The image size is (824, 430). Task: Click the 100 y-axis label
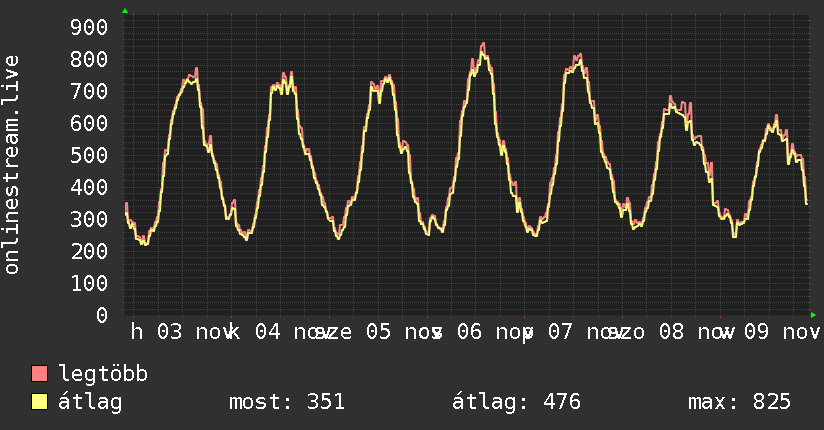point(89,283)
